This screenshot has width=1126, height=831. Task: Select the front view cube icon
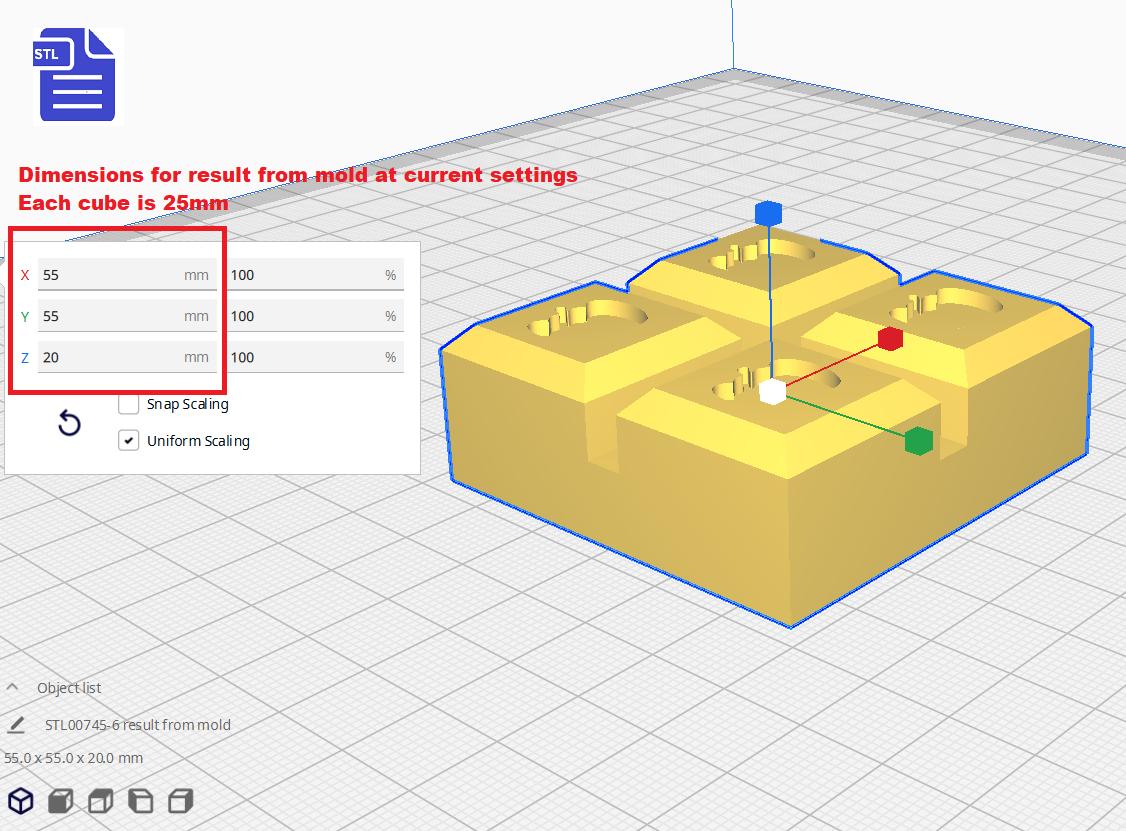[x=61, y=800]
